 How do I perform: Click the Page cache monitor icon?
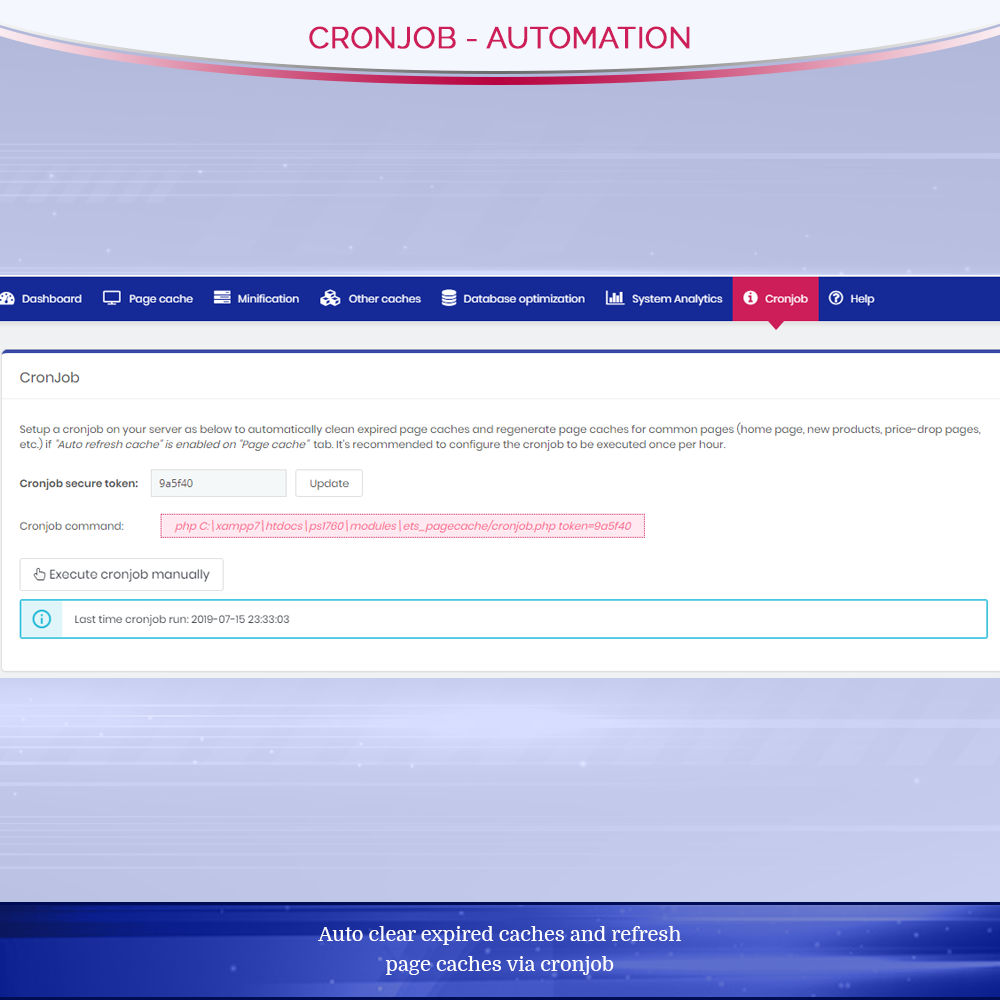(112, 298)
